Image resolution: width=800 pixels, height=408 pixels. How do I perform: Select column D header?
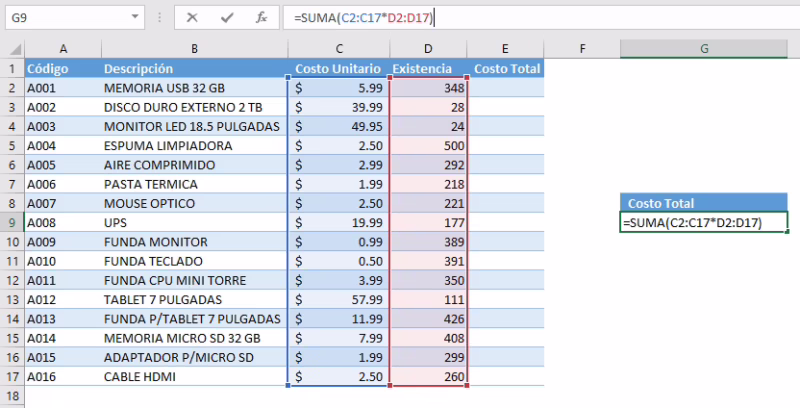[x=428, y=49]
